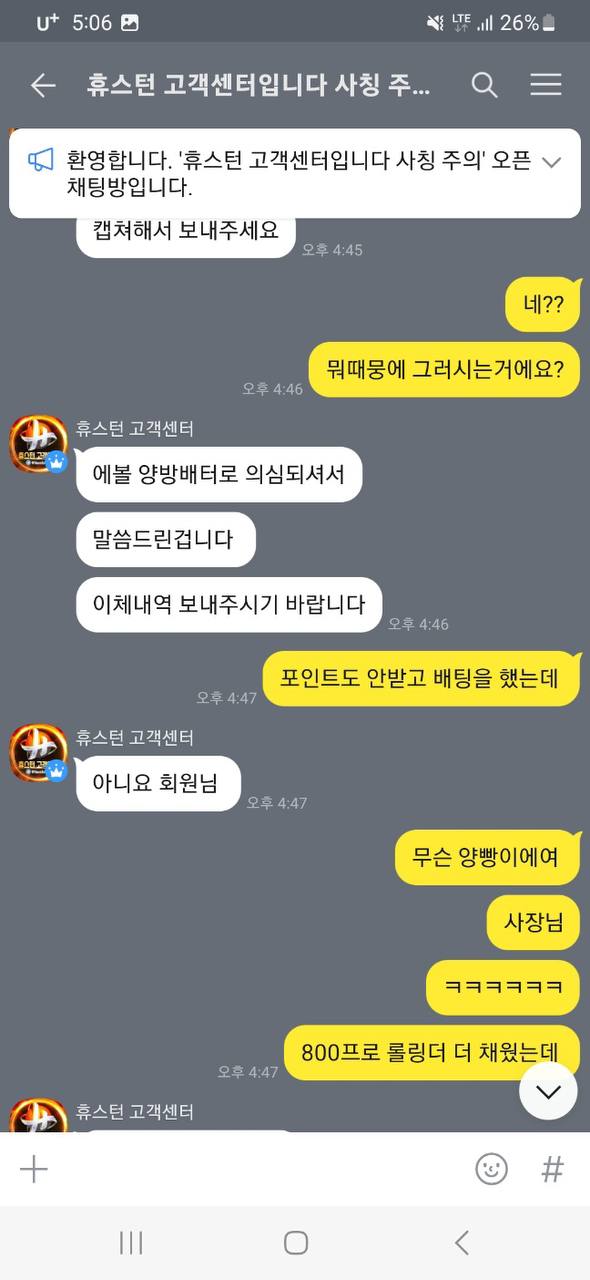
Task: Open chat search magnifier icon
Action: (x=484, y=85)
